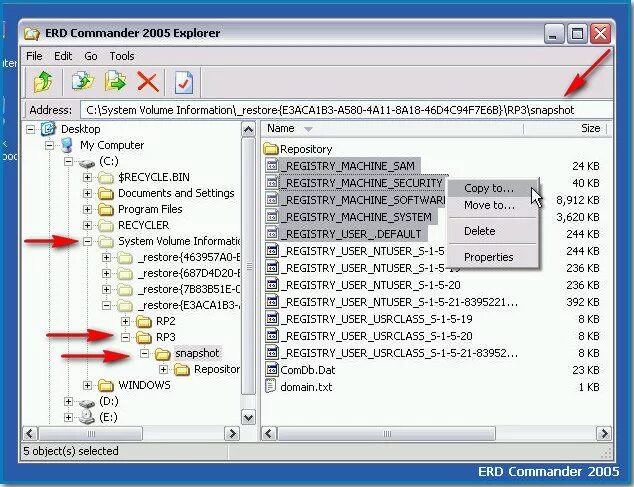Click the _REGISTRY_USER_NTUSER_S-1-5-20 file icon
The image size is (634, 487).
(272, 284)
